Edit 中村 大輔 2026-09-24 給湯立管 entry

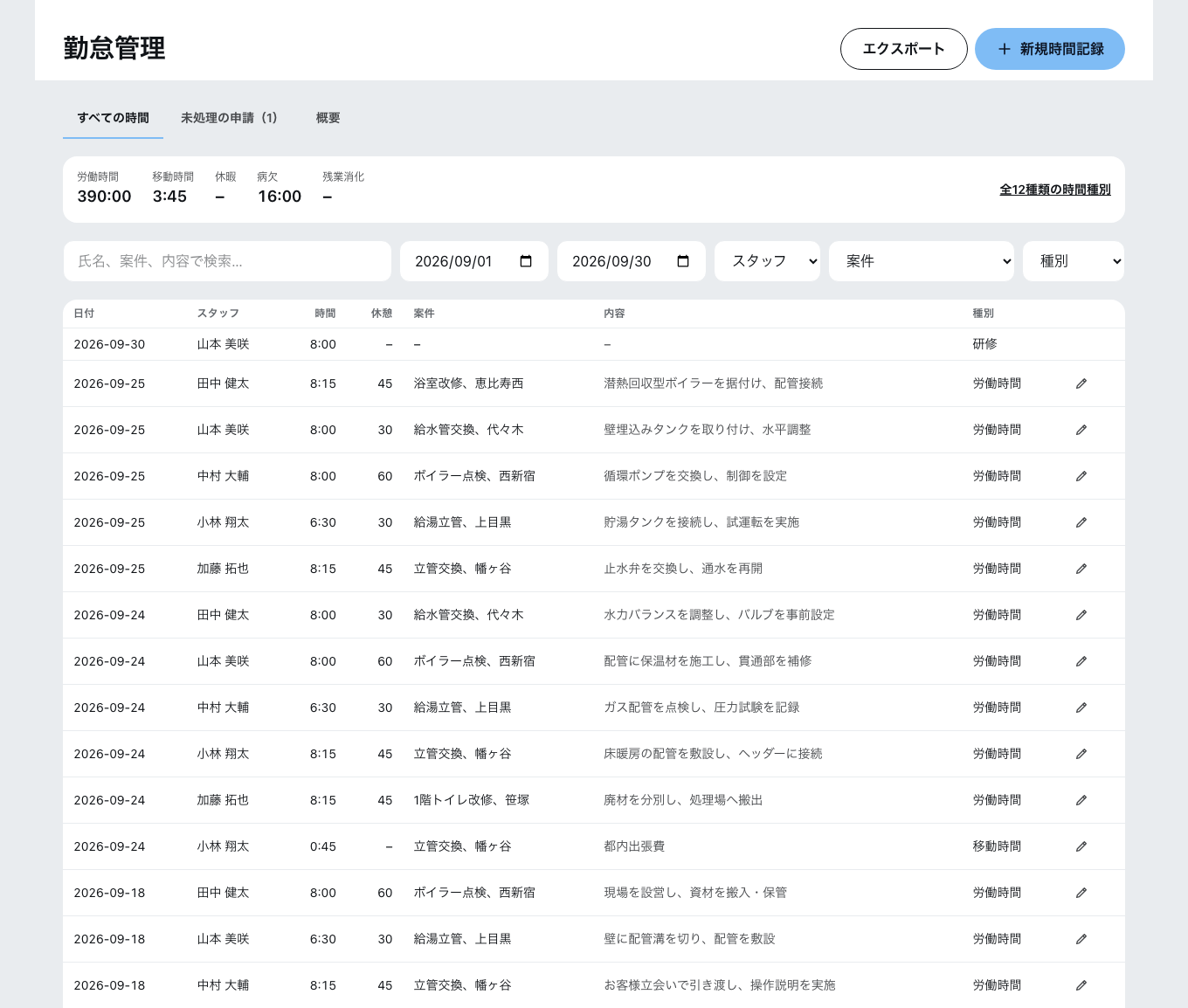pyautogui.click(x=1081, y=708)
